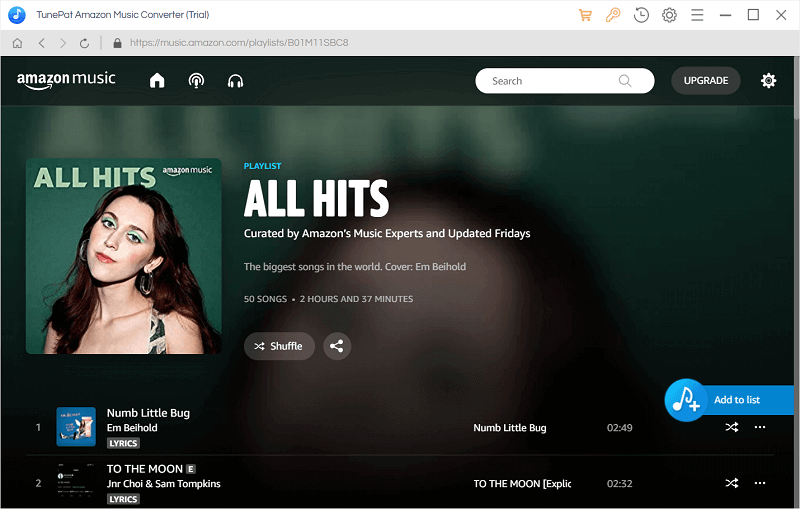The width and height of the screenshot is (800, 509).
Task: Open TunePat settings gear in title bar
Action: [x=669, y=15]
